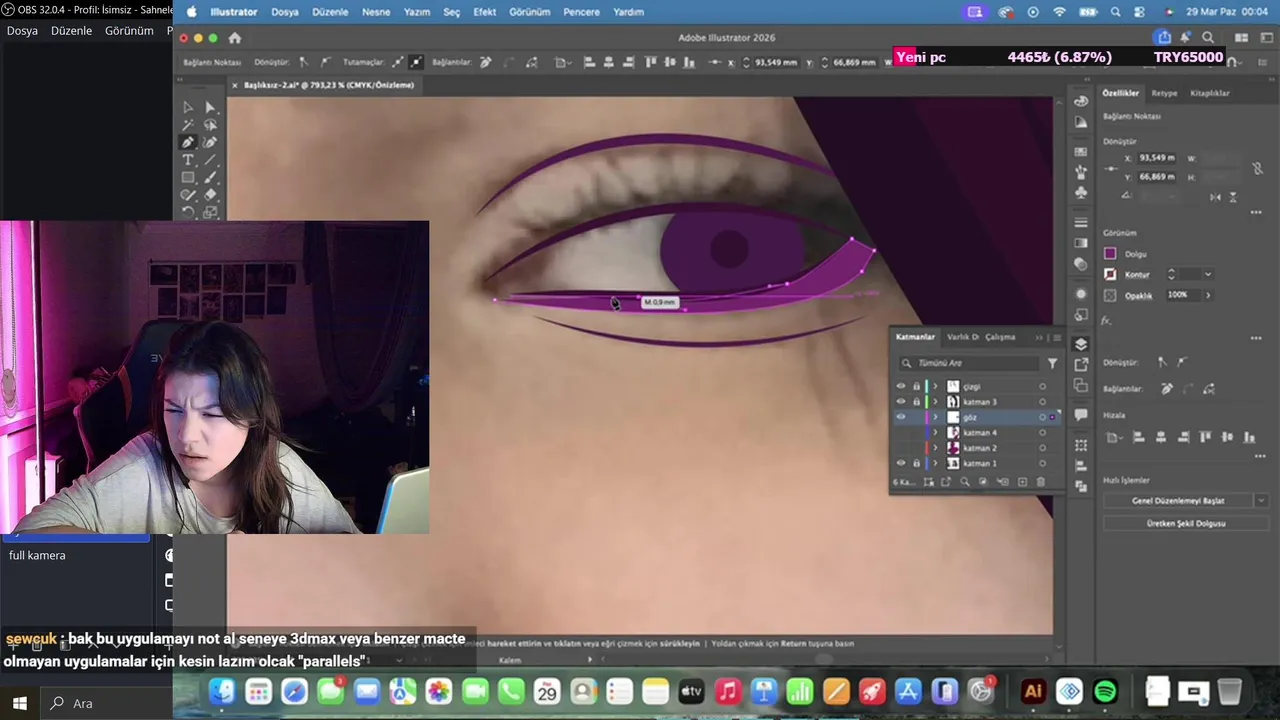
Task: Open Music app in the Dock
Action: click(x=728, y=691)
